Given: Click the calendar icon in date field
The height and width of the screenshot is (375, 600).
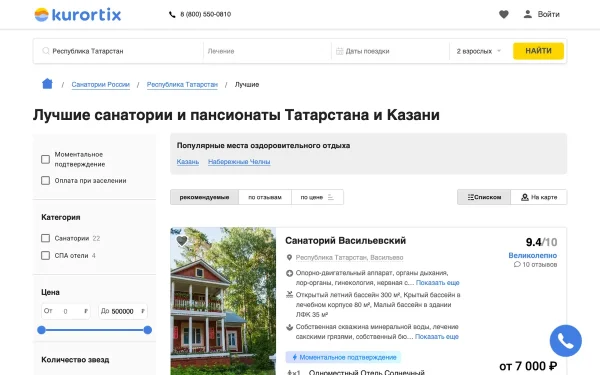Looking at the screenshot, I should click(x=339, y=51).
